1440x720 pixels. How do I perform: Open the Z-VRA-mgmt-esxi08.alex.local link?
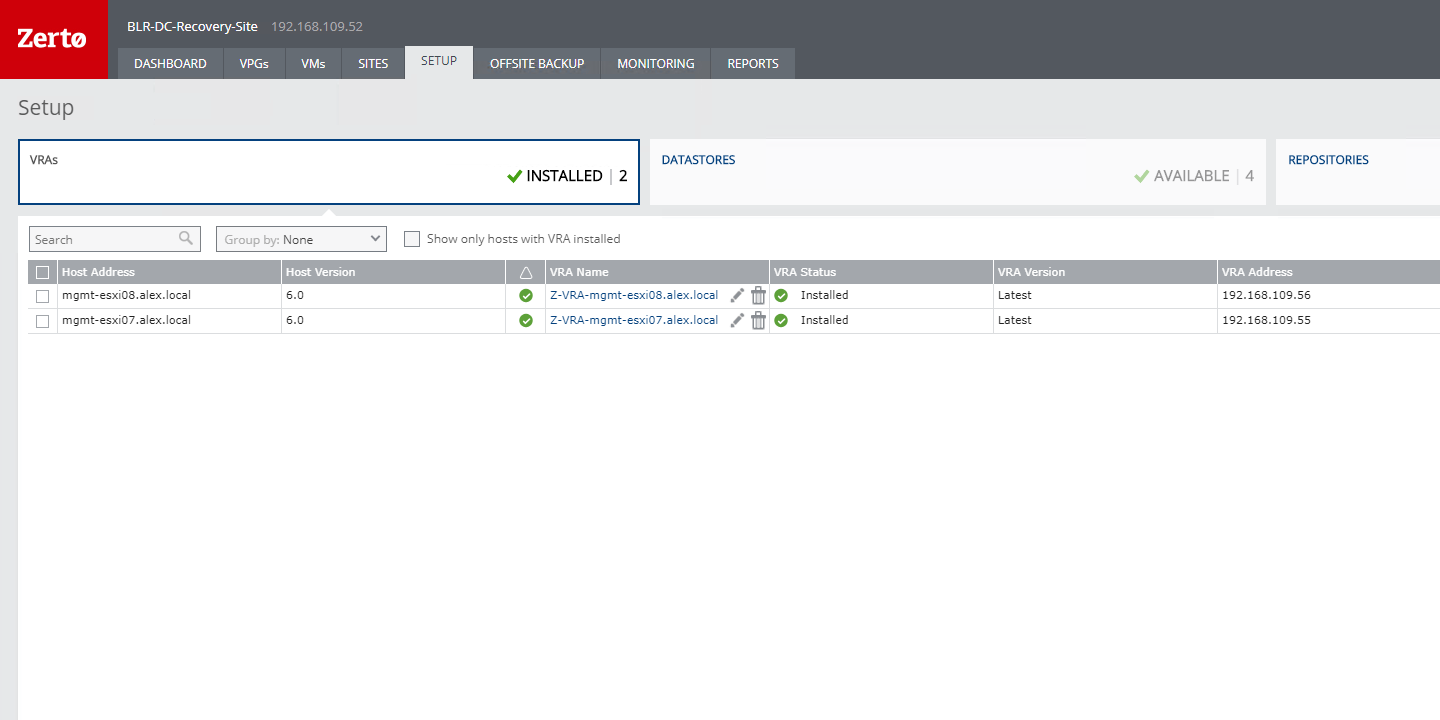click(634, 295)
